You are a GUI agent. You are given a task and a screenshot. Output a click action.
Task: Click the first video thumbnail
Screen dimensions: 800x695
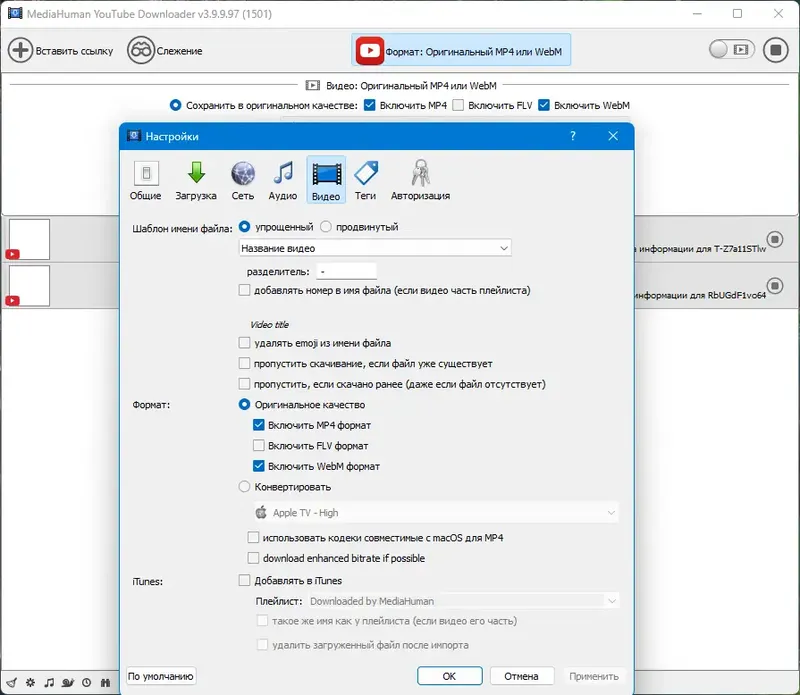tap(29, 239)
